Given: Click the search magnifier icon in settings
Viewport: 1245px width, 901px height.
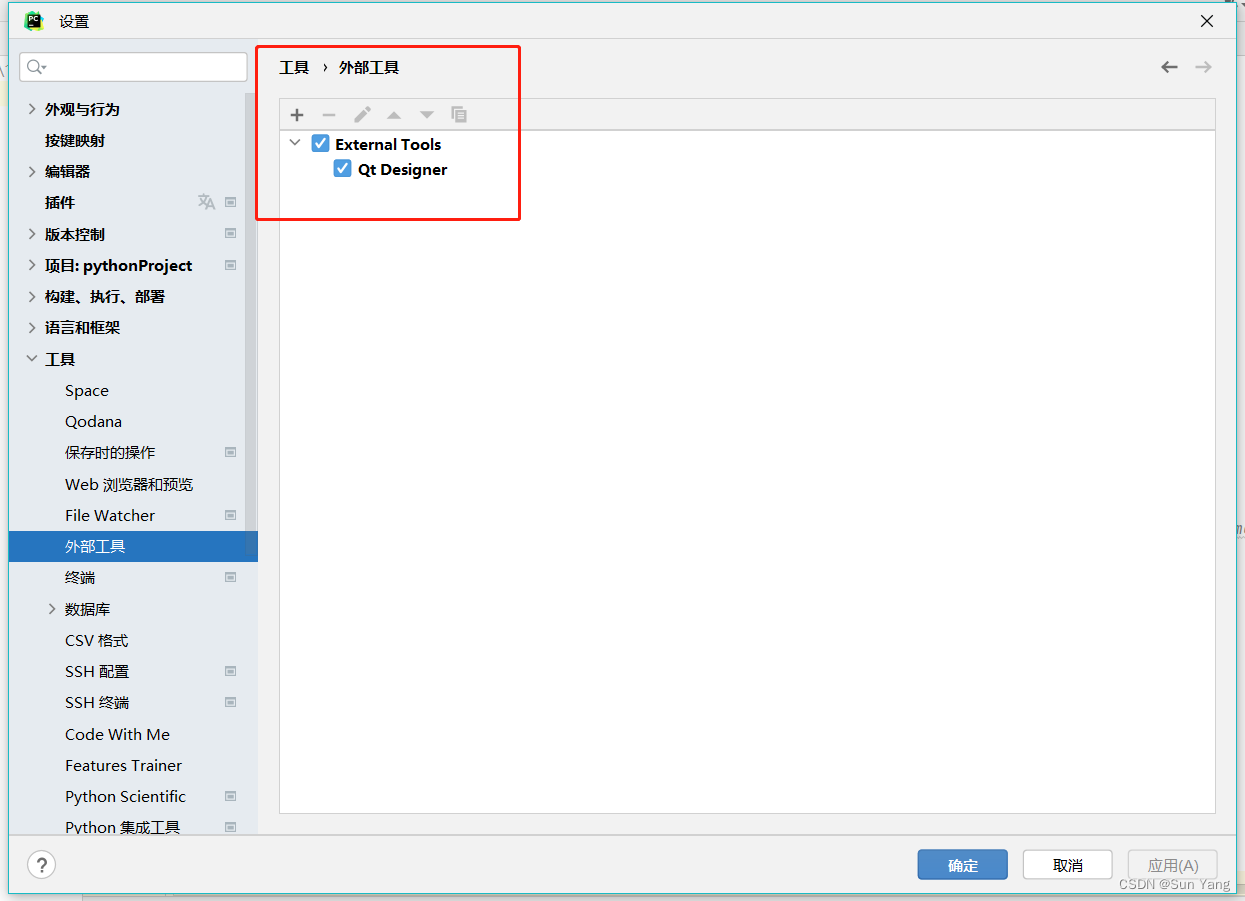Looking at the screenshot, I should [x=36, y=67].
